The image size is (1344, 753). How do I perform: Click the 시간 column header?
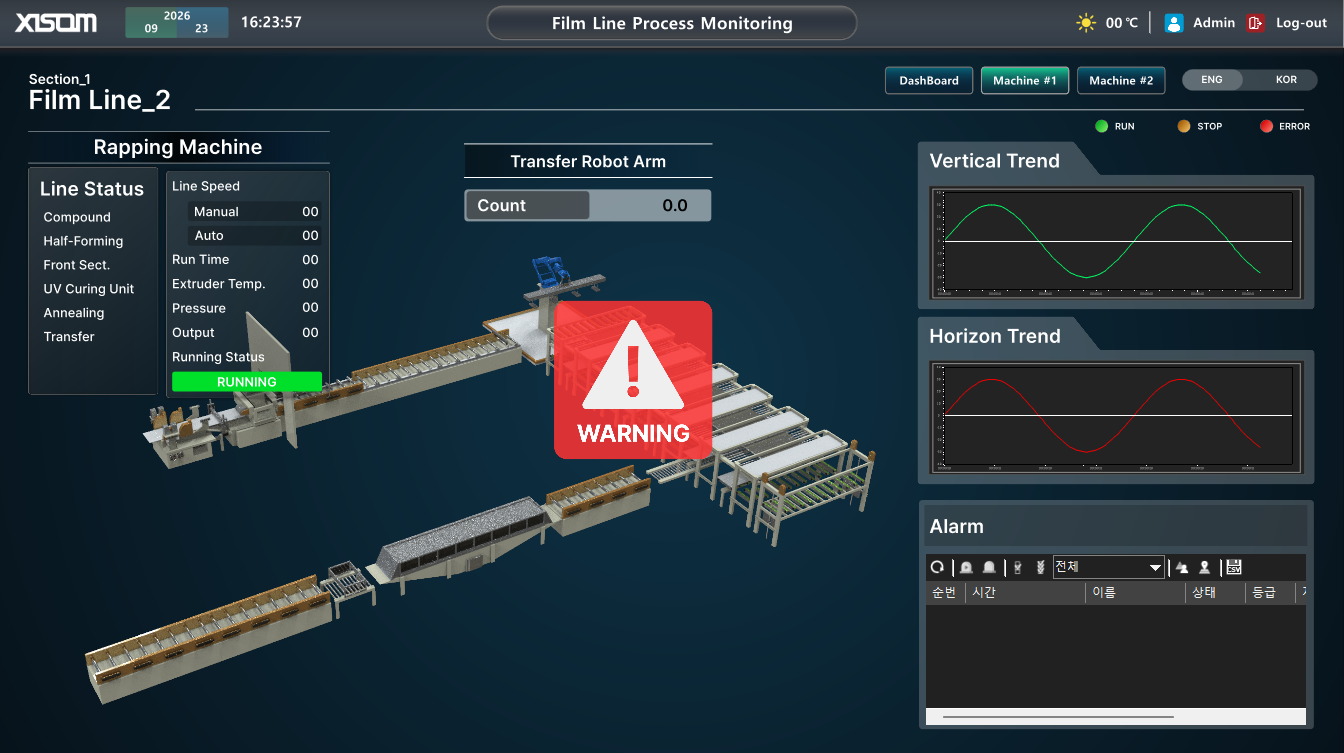[x=1025, y=592]
